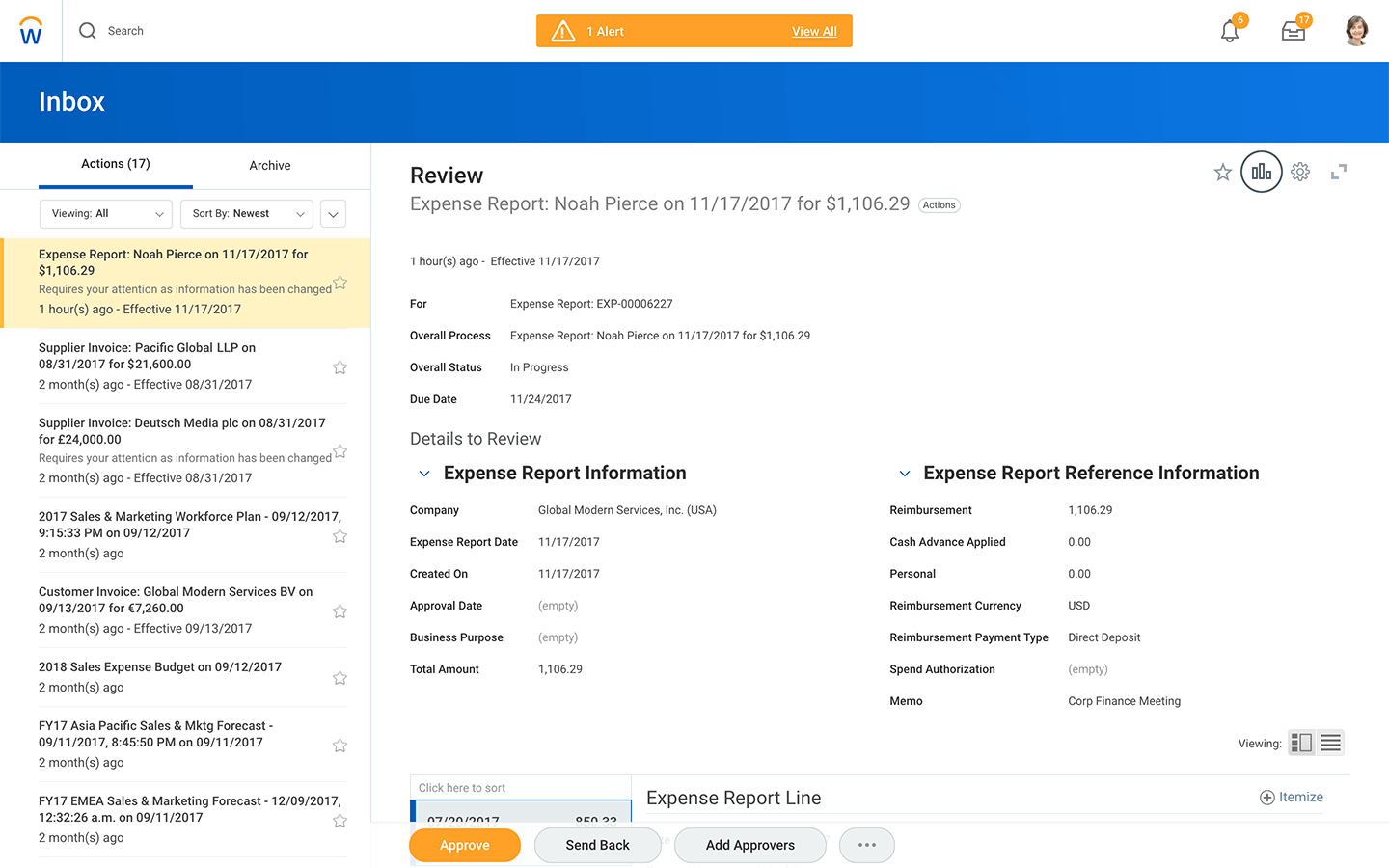Open the user profile avatar
Screen dimensions: 1389x868
tap(1356, 31)
